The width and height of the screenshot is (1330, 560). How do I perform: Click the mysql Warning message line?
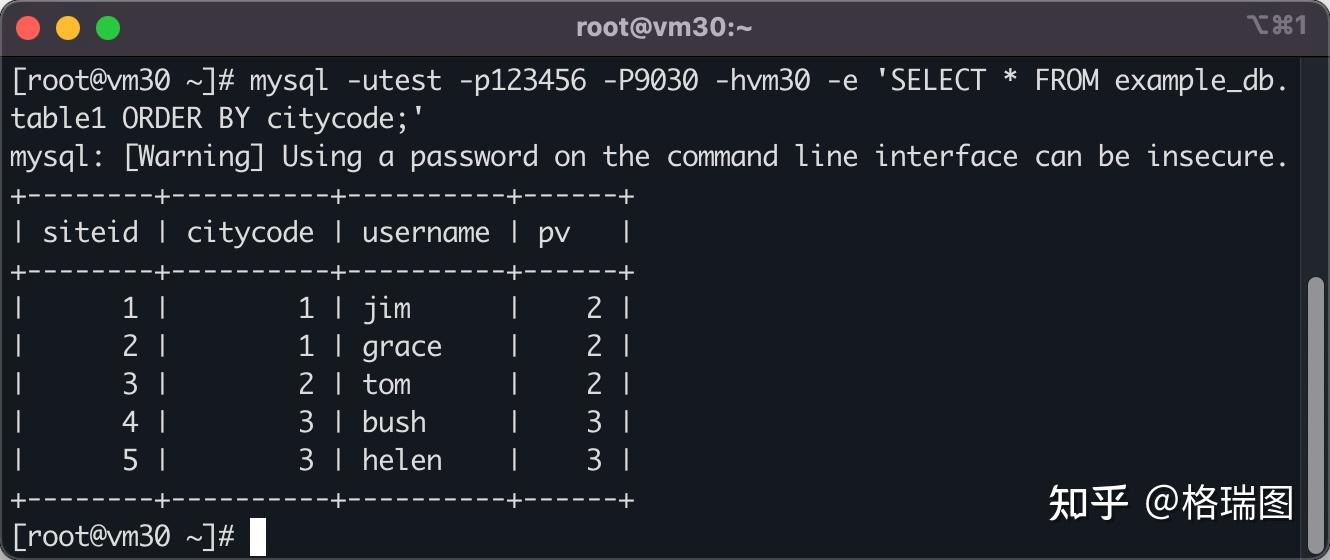coord(648,157)
